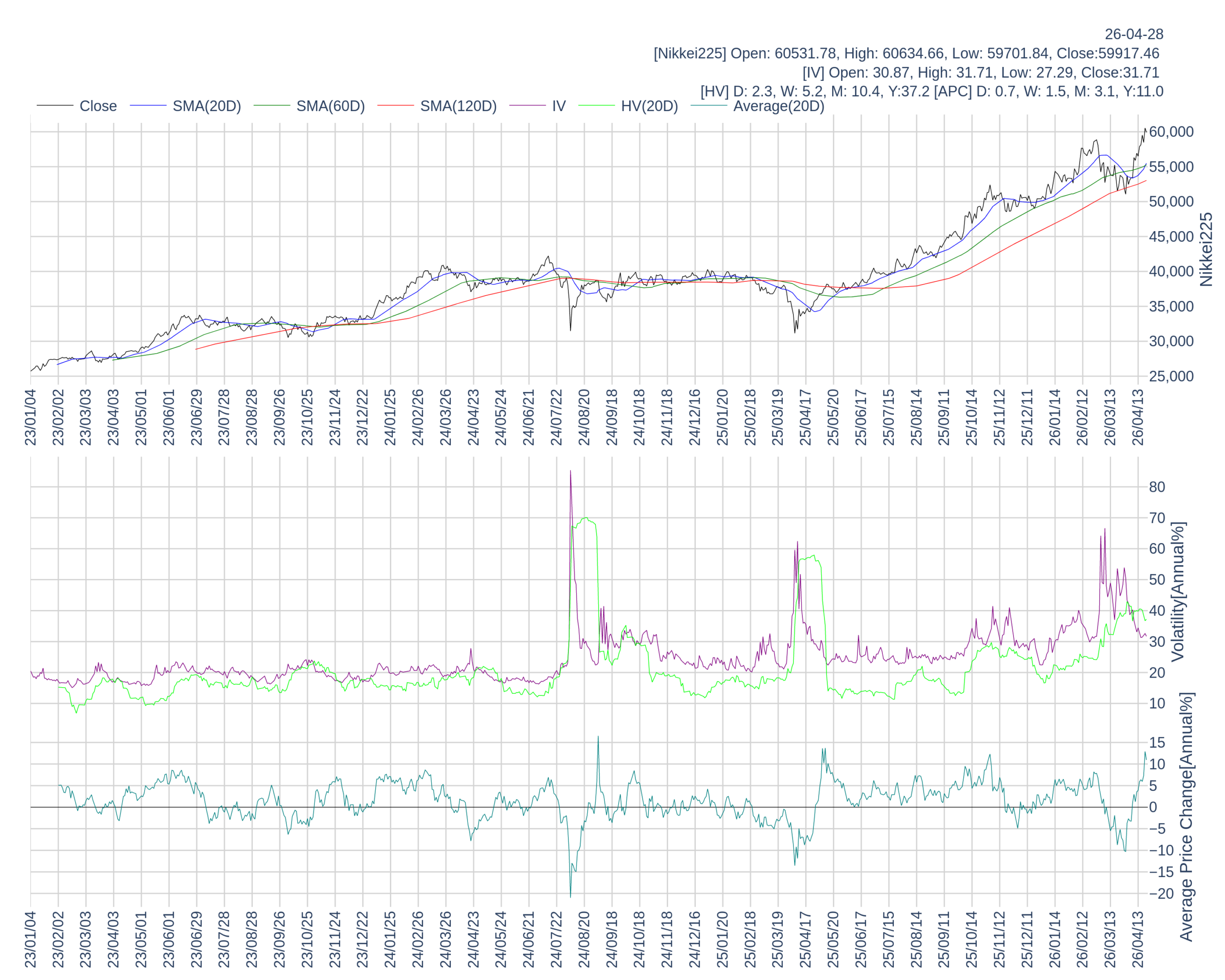Hide the HV(20D) legend item
This screenshot has width=1225, height=980.
[649, 106]
